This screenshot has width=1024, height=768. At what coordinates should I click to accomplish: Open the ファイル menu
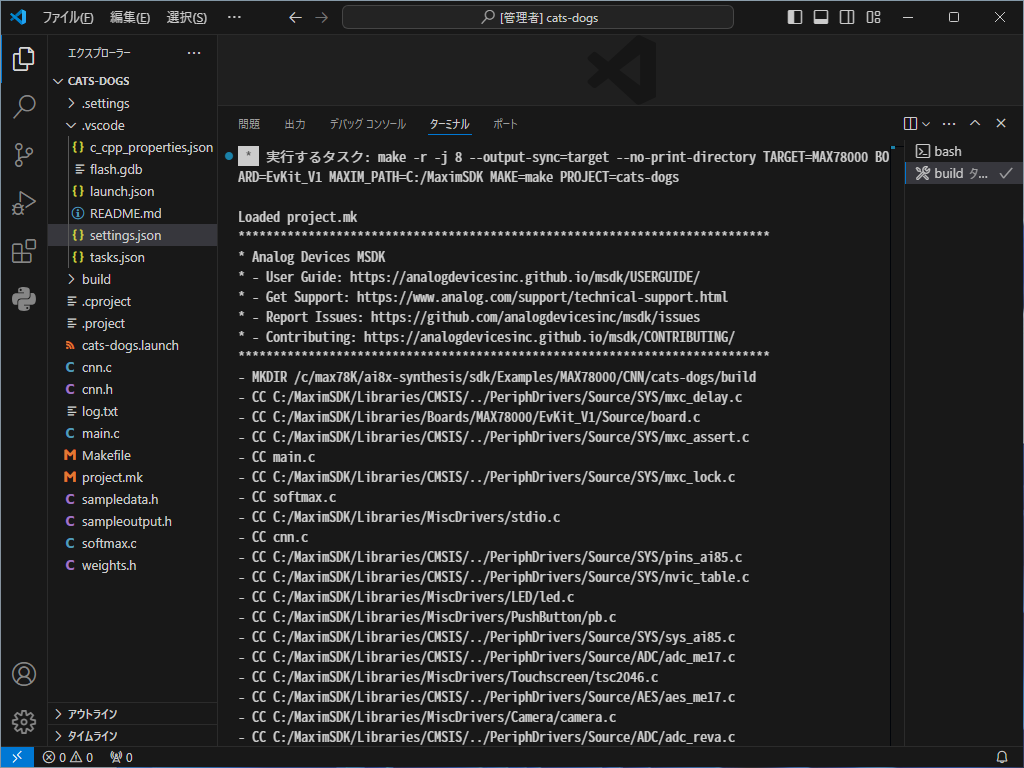pos(68,17)
